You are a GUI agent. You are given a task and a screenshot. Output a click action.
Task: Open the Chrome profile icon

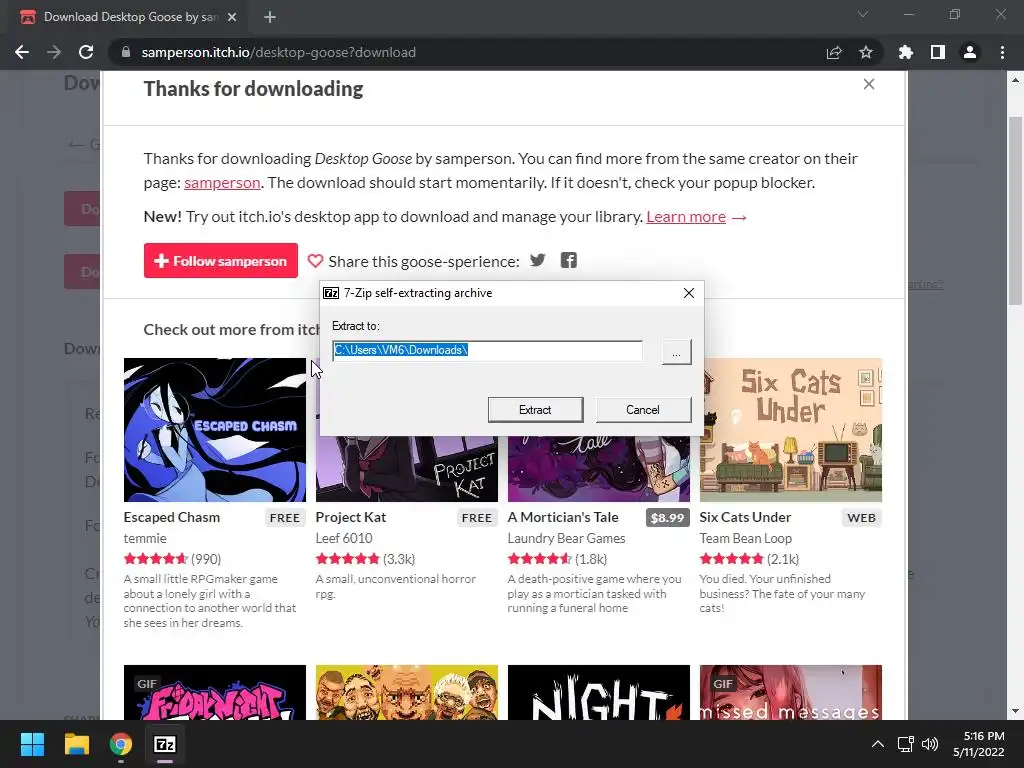pos(970,52)
